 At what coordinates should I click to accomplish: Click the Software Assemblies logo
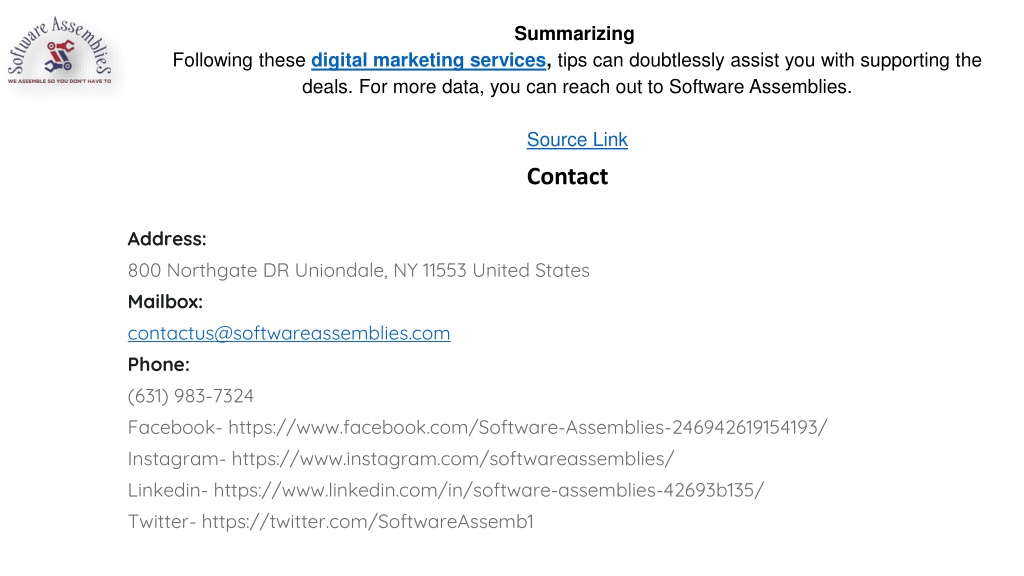59,52
